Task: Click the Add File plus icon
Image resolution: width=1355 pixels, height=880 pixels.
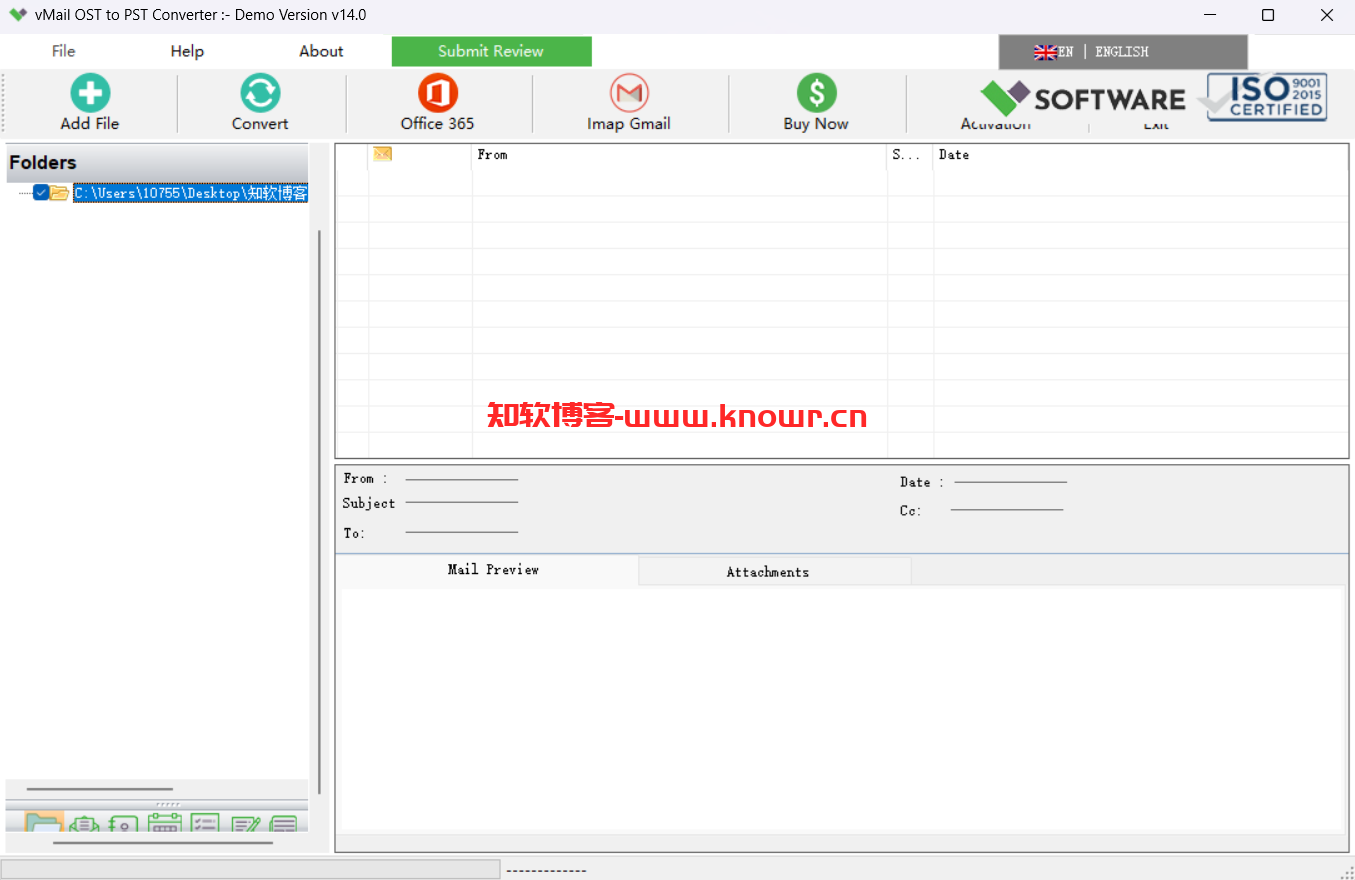Action: pos(90,93)
